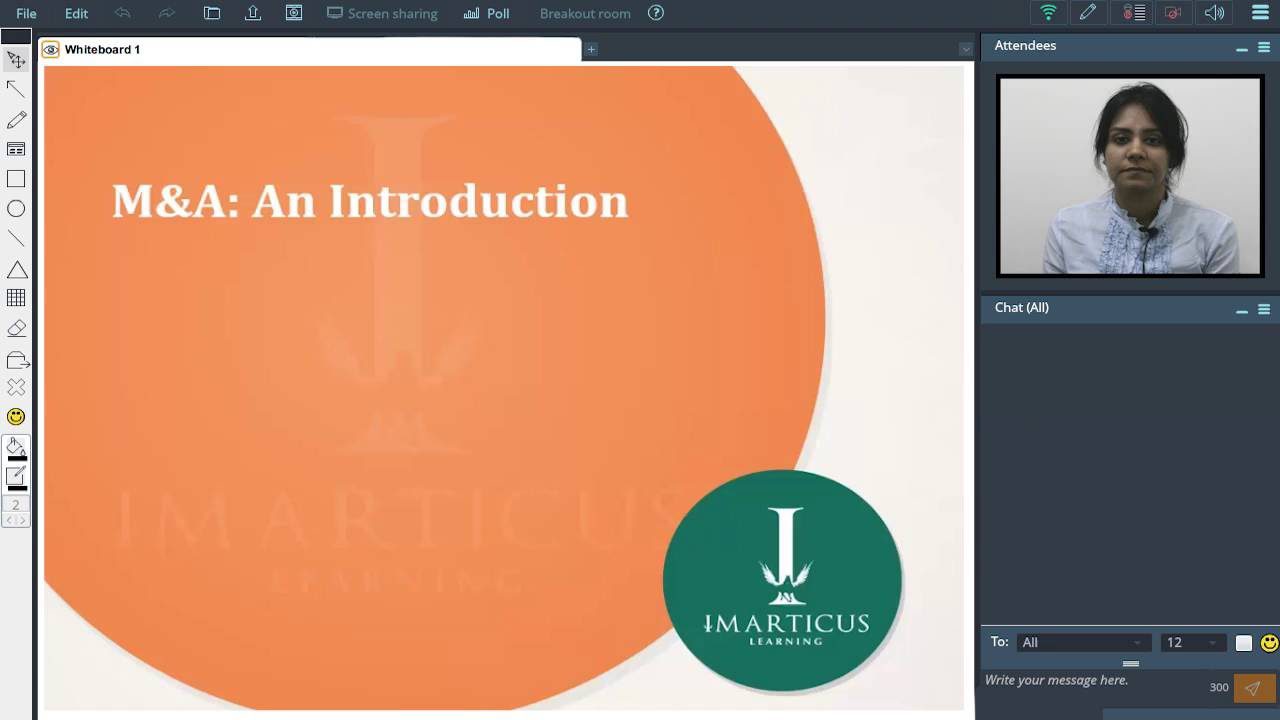The height and width of the screenshot is (720, 1280).
Task: Start a Poll from the toolbar
Action: coord(486,13)
